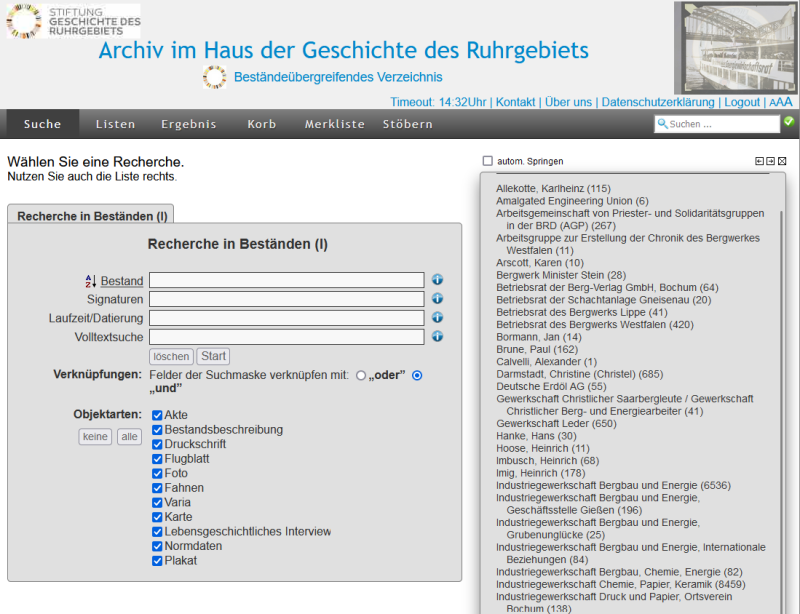Image resolution: width=800 pixels, height=614 pixels.
Task: Click the Logout link
Action: [742, 102]
